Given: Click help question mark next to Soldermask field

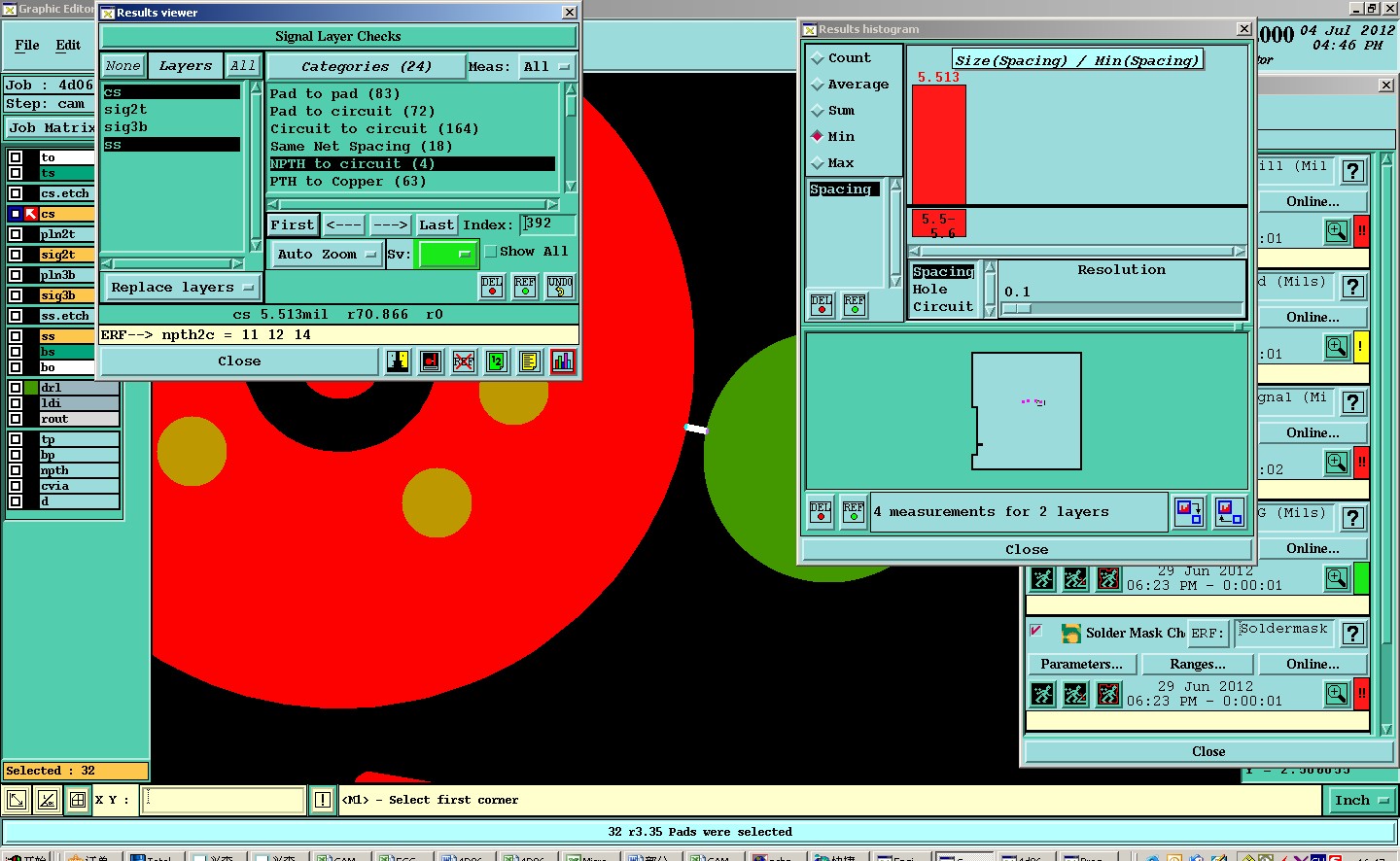Looking at the screenshot, I should coord(1352,634).
